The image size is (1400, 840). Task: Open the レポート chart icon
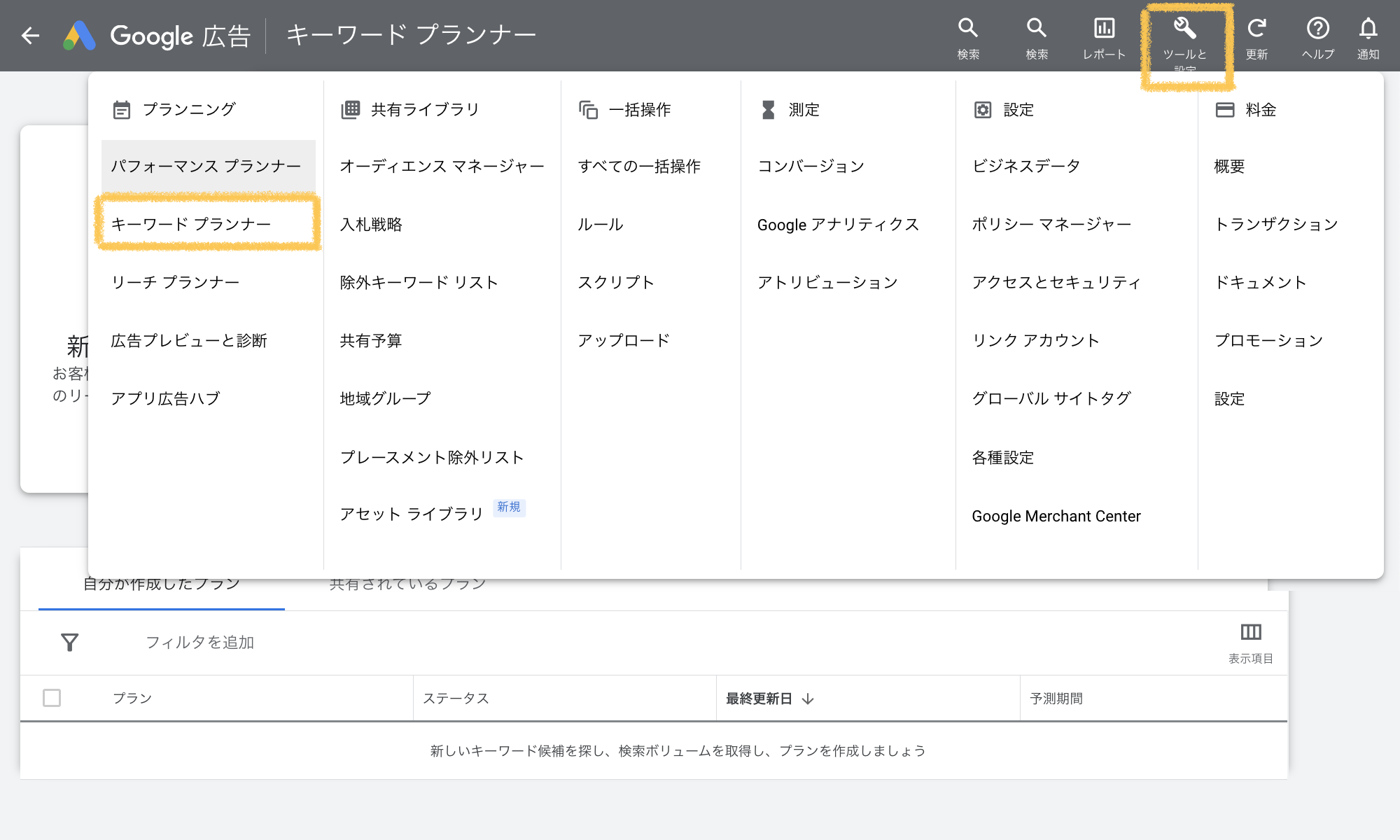pos(1105,28)
